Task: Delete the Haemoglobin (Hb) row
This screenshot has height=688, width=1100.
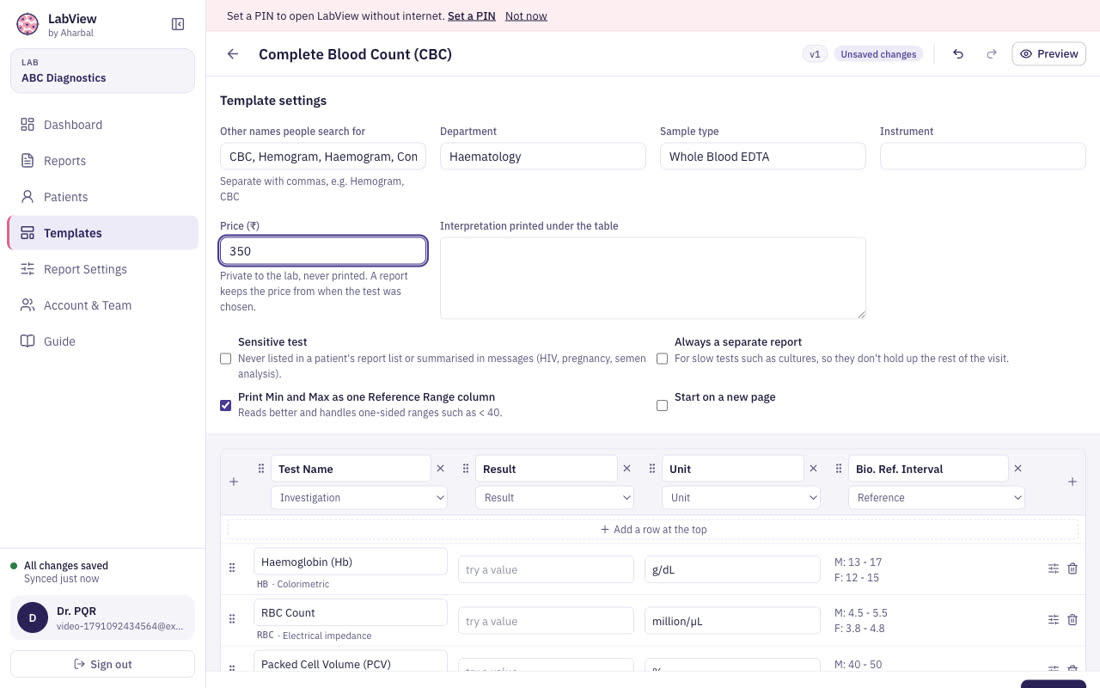Action: coord(1073,569)
